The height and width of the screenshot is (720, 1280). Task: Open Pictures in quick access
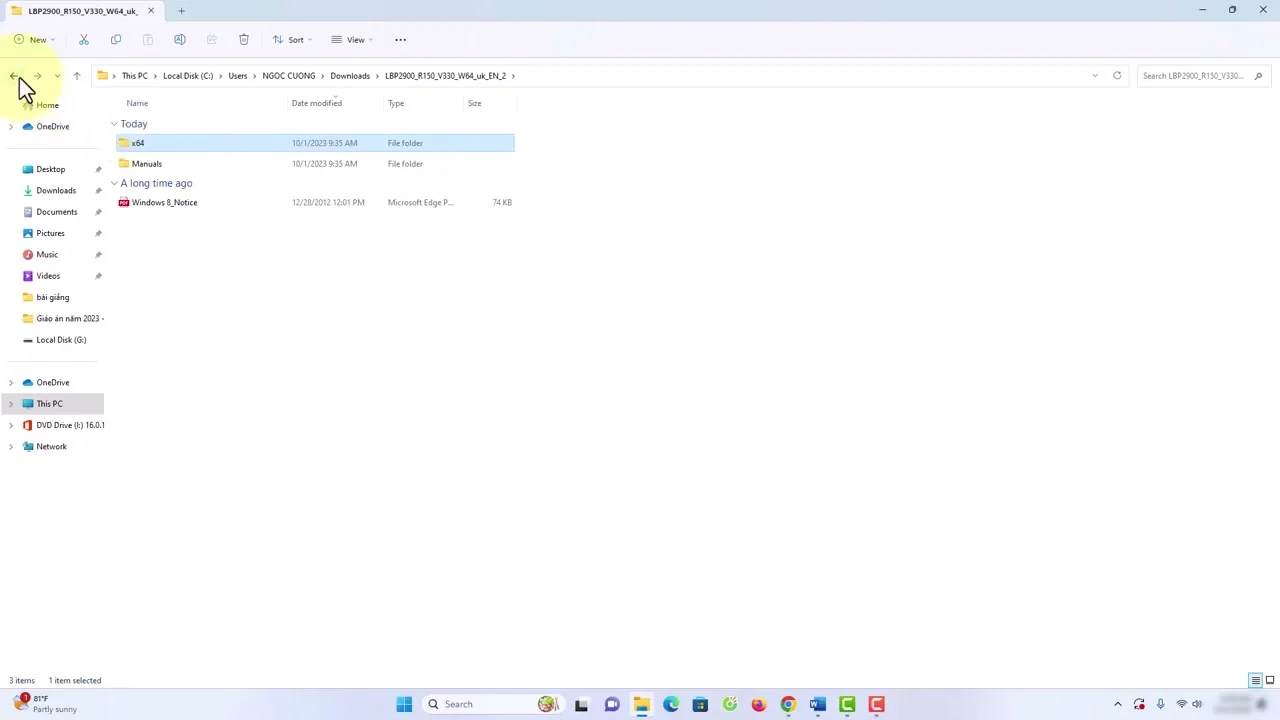tap(50, 233)
